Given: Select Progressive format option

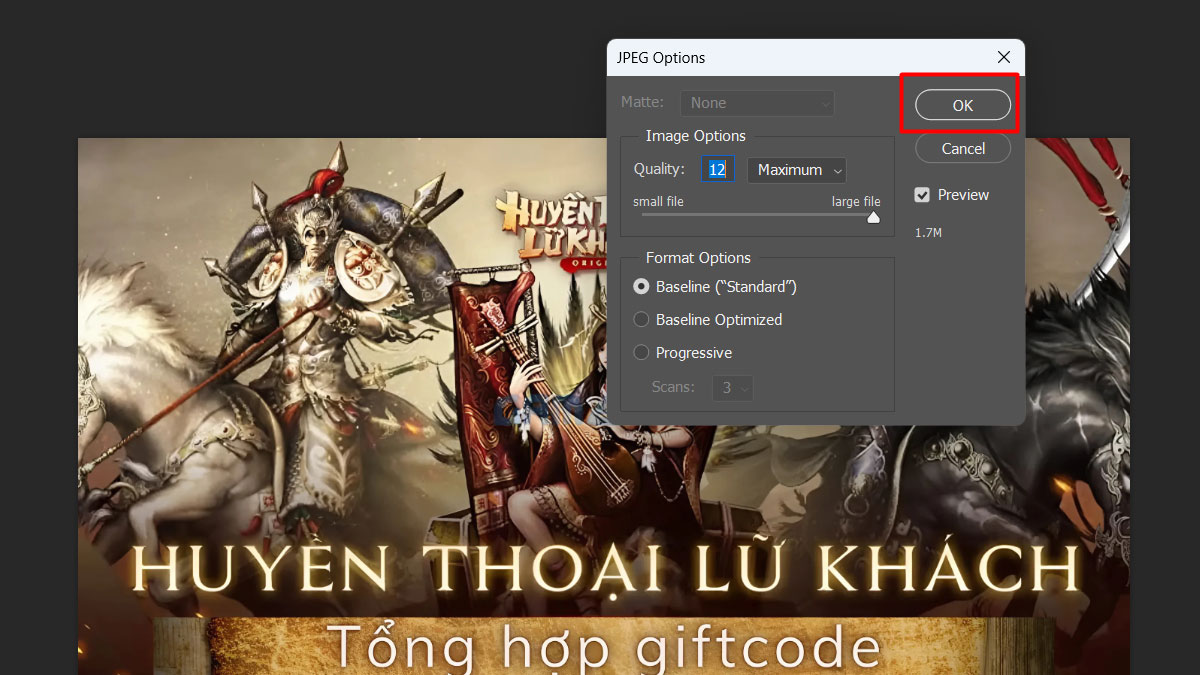Looking at the screenshot, I should (x=642, y=353).
